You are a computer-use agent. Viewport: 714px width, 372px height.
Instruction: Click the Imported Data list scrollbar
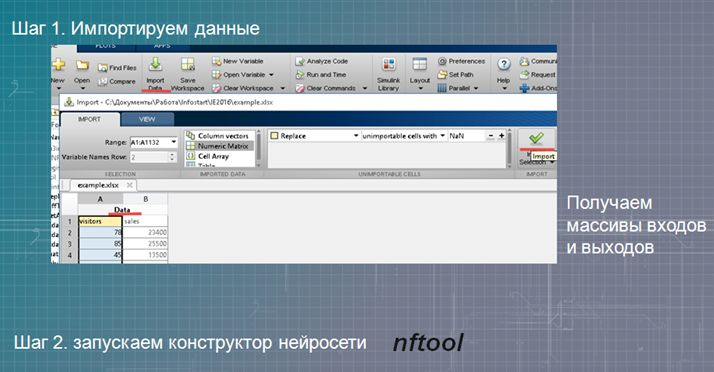pyautogui.click(x=259, y=148)
